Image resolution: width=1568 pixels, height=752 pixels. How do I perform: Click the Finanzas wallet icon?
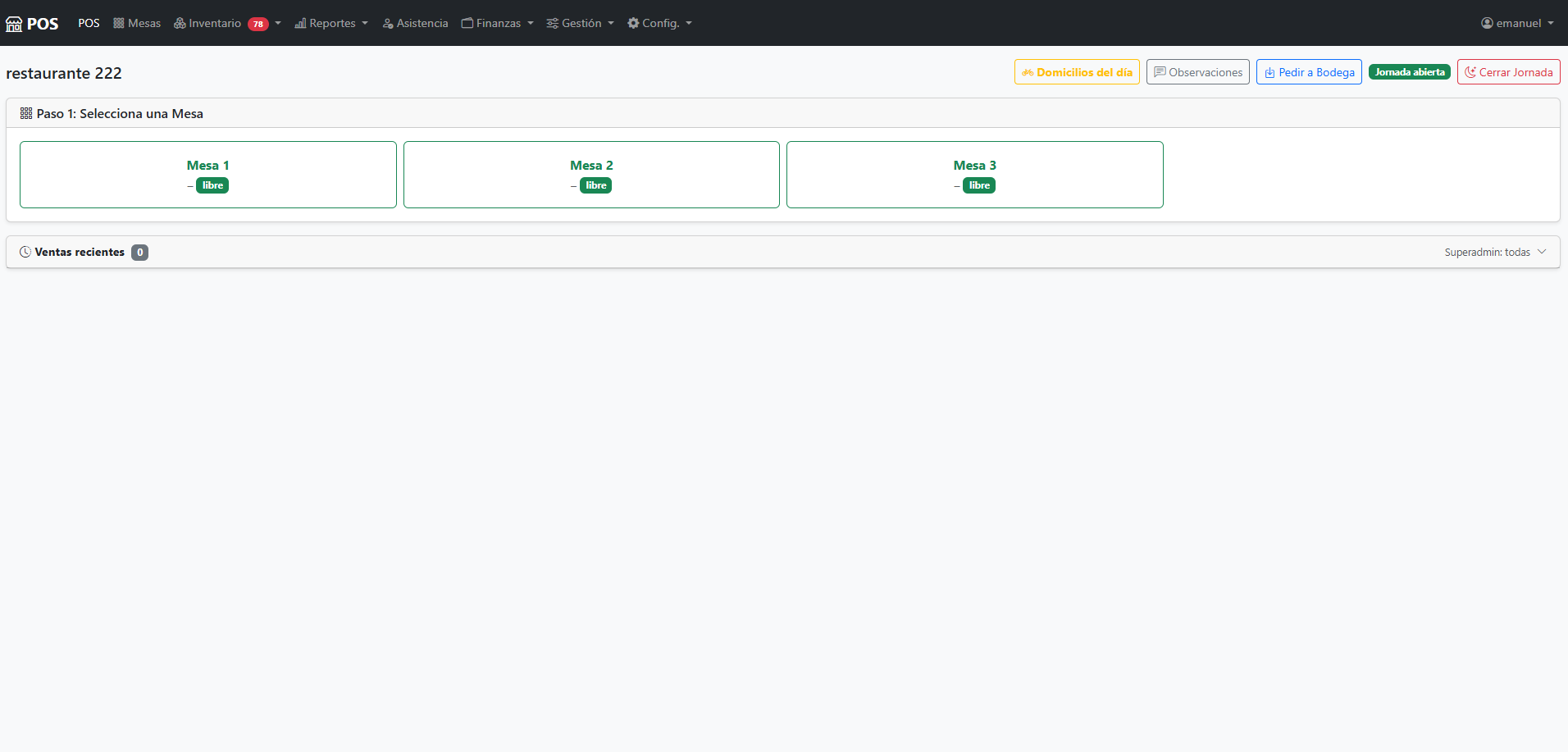tap(467, 23)
